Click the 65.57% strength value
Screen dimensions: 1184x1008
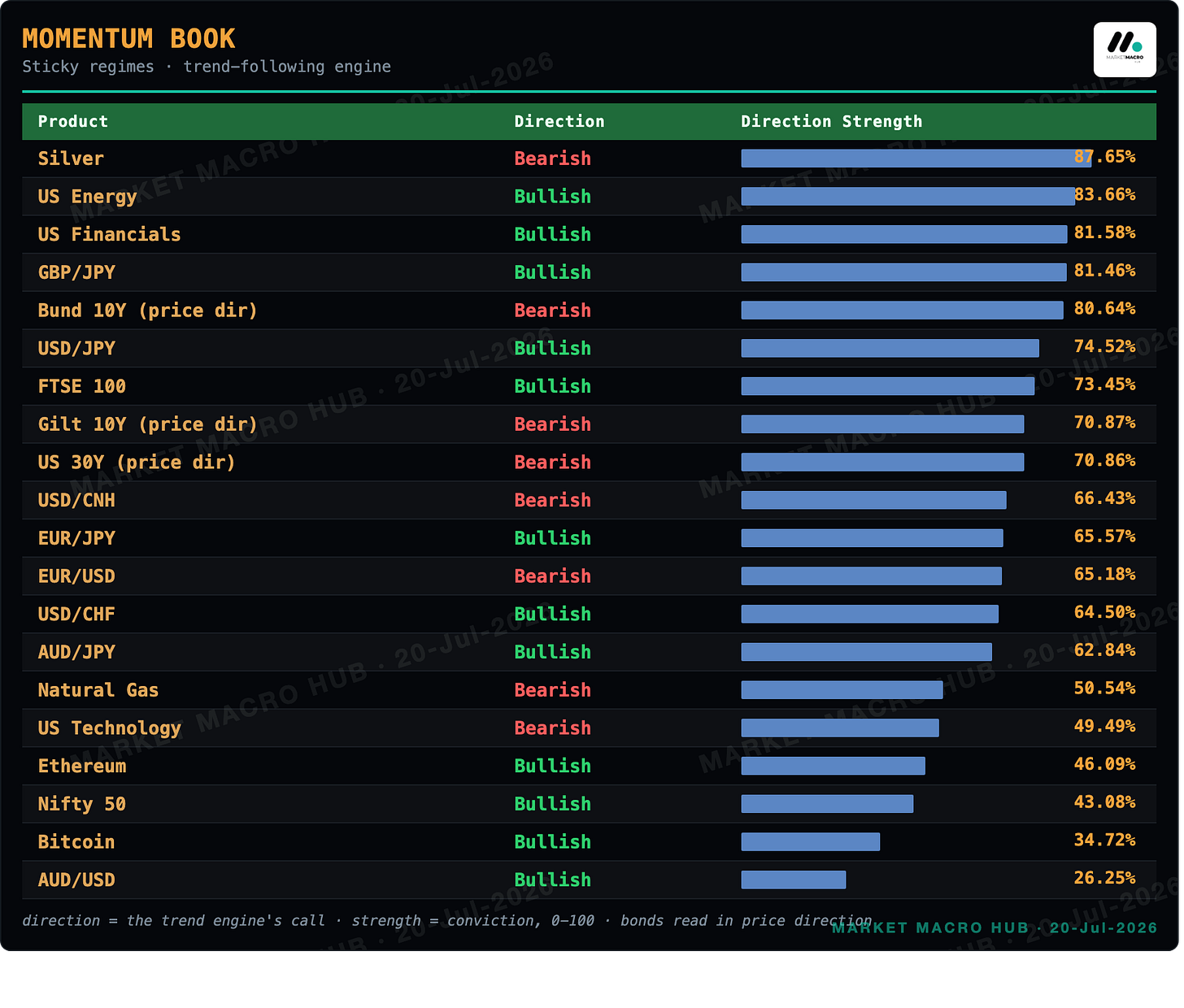(x=1104, y=536)
